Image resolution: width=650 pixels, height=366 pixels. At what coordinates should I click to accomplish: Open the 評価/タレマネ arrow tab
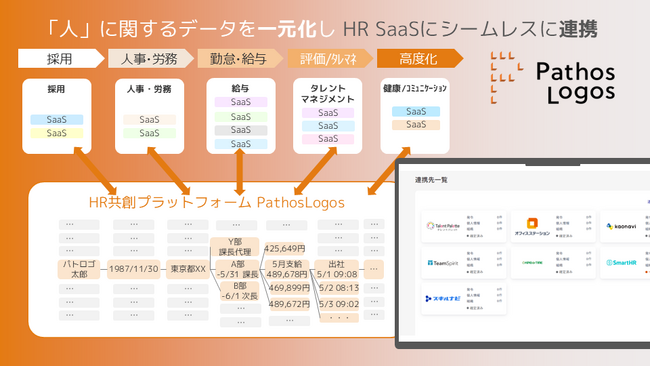click(x=330, y=58)
